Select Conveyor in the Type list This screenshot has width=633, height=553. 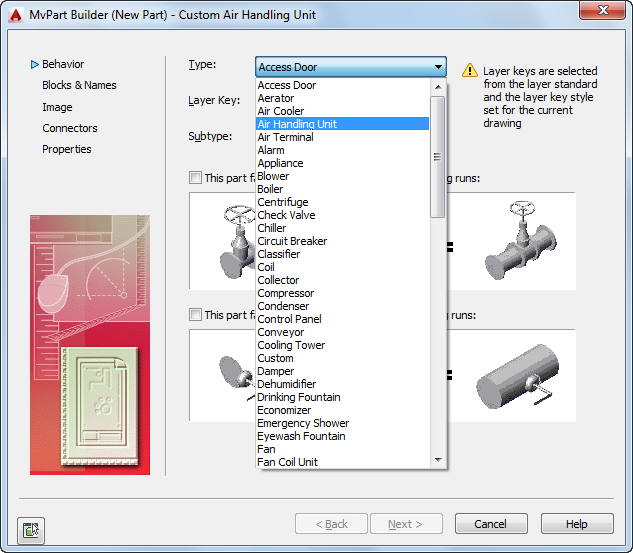pos(343,332)
